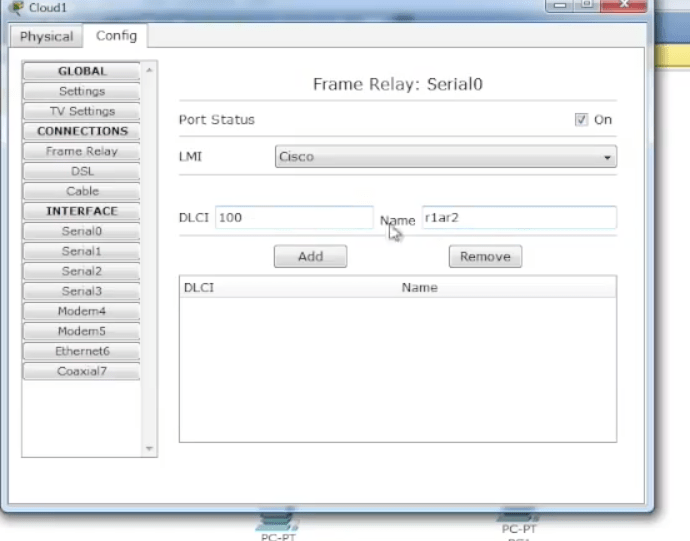Click the PC-PT device icon at bottom

277,519
